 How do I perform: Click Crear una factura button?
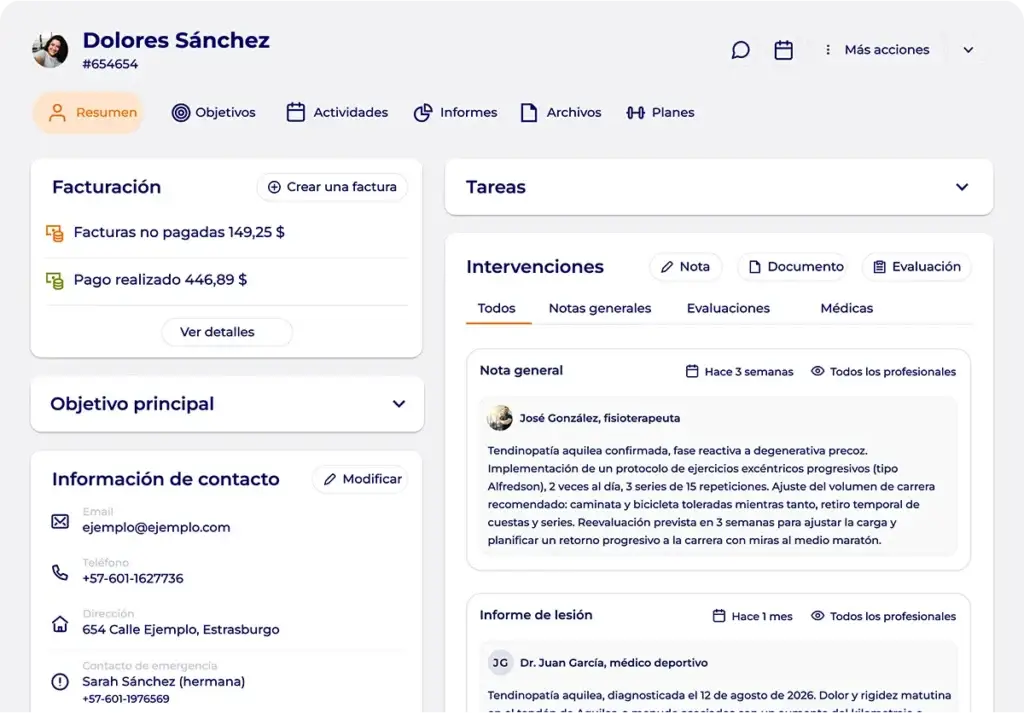click(332, 187)
